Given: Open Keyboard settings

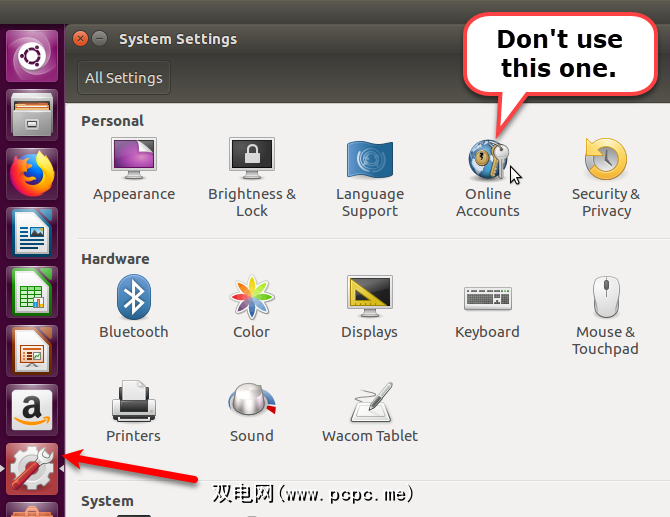Looking at the screenshot, I should tap(488, 312).
